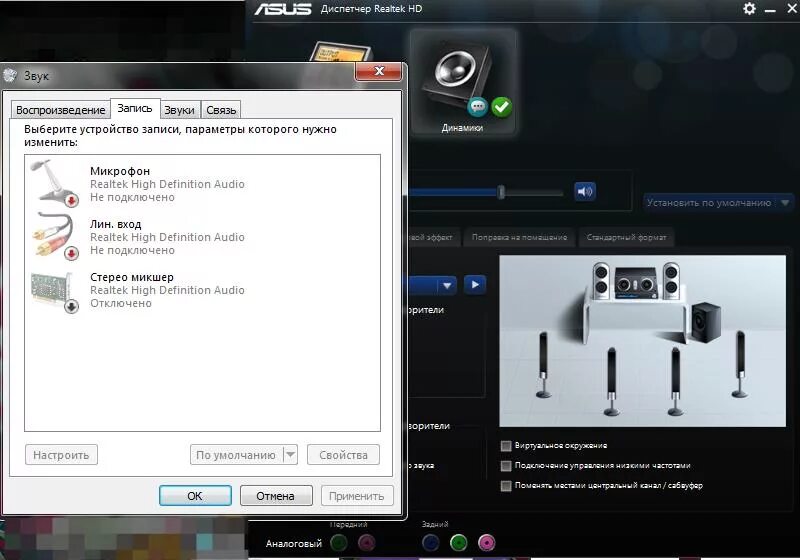This screenshot has width=800, height=560.
Task: Click the Применить button
Action: point(357,495)
